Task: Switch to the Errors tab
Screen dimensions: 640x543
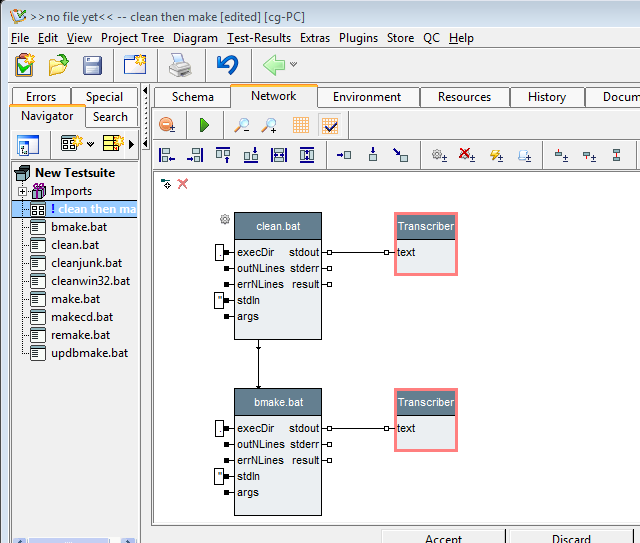Action: point(41,97)
